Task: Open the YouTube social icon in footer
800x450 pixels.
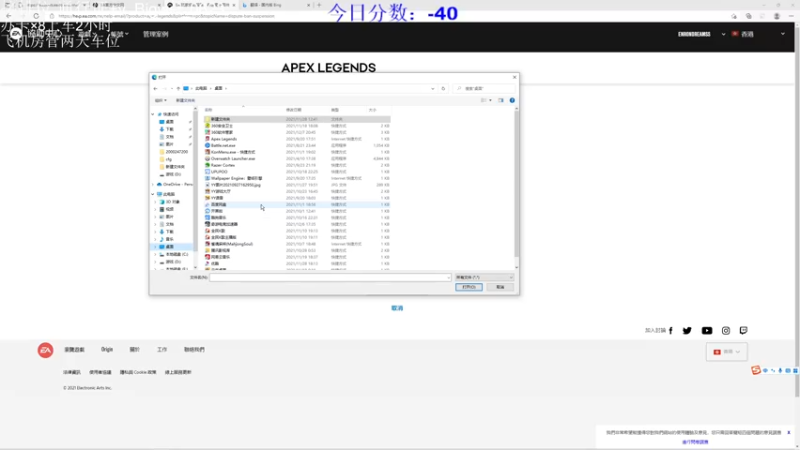Action: click(707, 331)
